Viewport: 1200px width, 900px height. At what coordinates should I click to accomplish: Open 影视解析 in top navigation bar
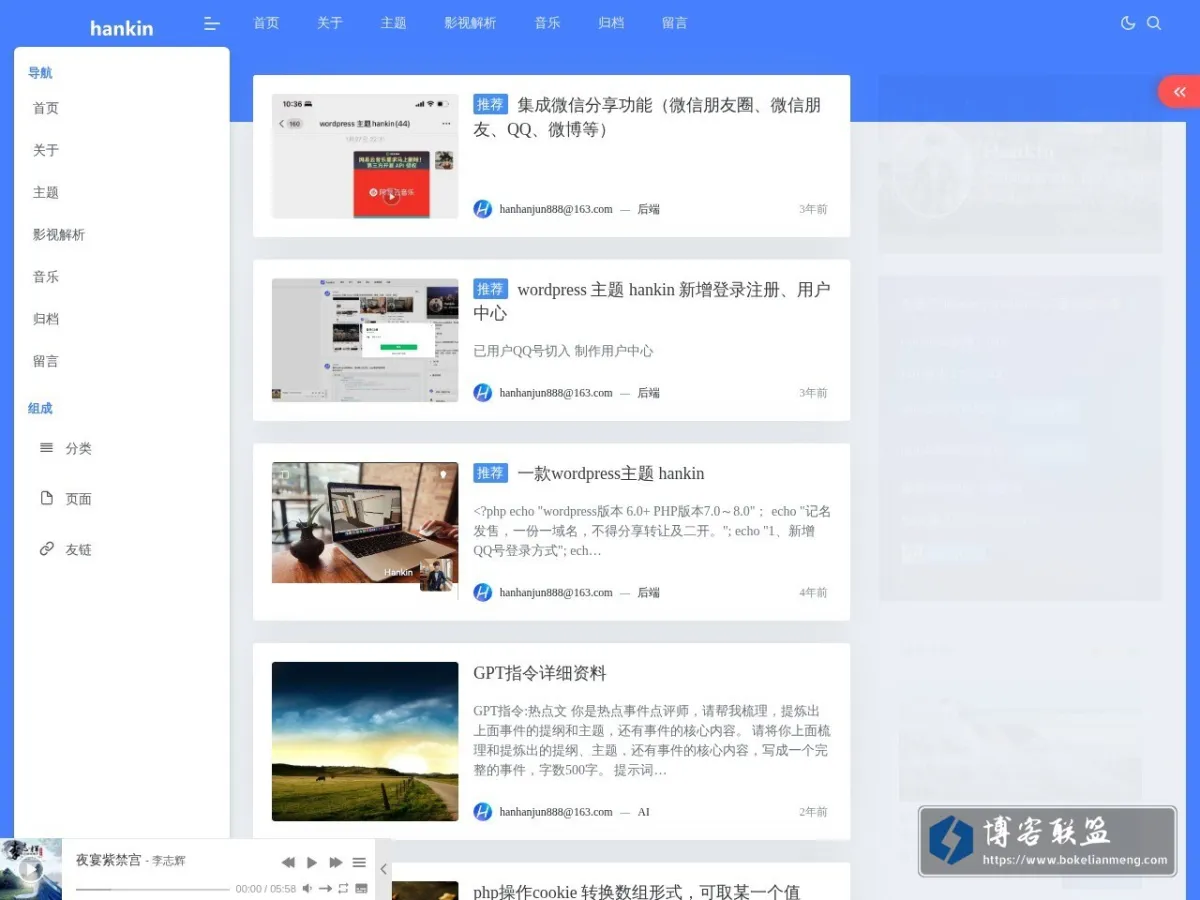point(470,23)
